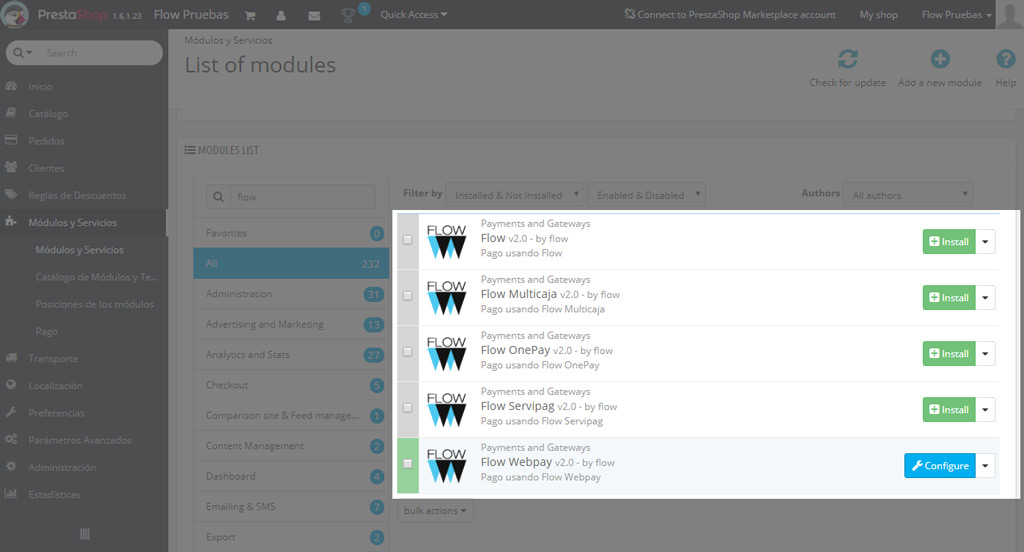1024x552 pixels.
Task: Select the Emailing & SMS category
Action: click(x=291, y=506)
